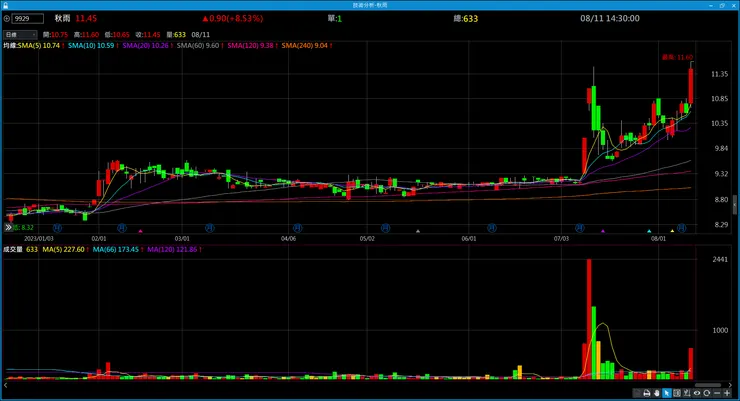The width and height of the screenshot is (740, 401).
Task: Click the purple triangle marker right of 07/03
Action: pyautogui.click(x=603, y=231)
